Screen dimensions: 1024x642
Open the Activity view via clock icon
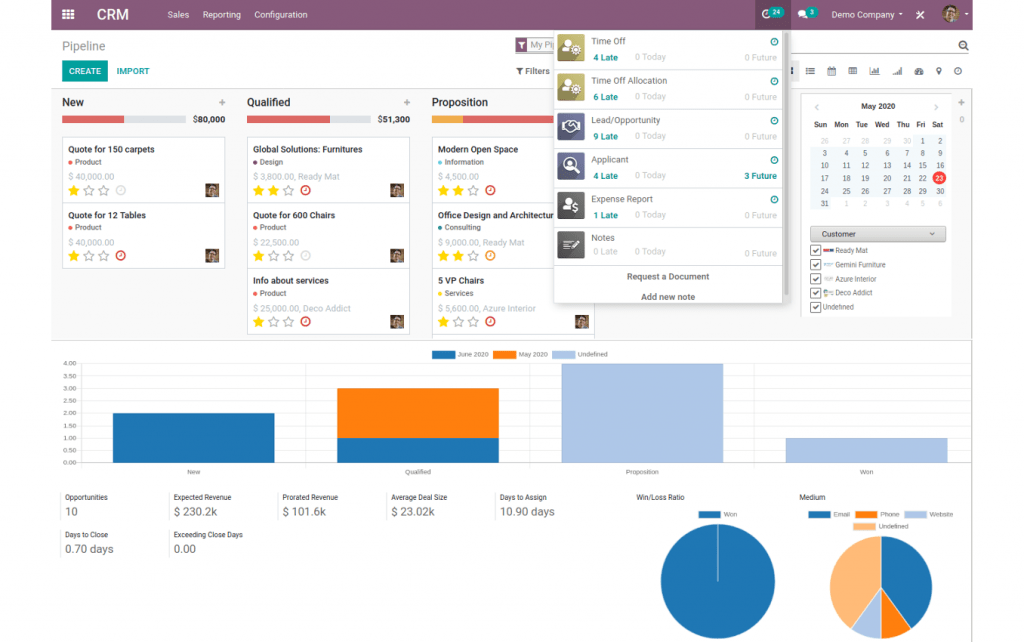click(957, 71)
